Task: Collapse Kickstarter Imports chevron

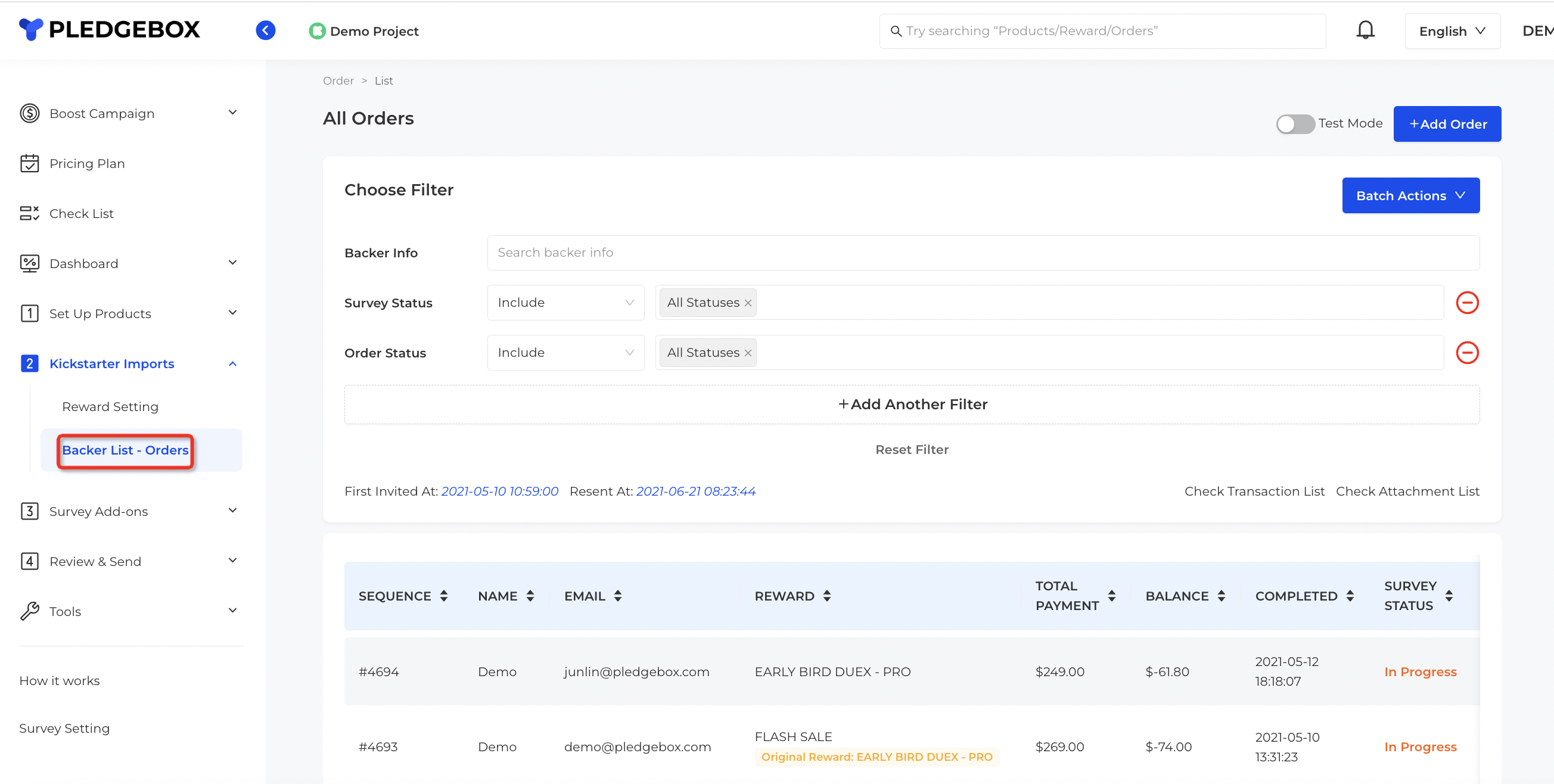Action: [233, 363]
